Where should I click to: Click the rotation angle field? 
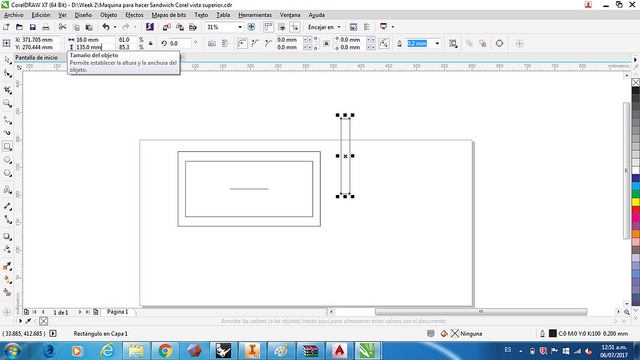click(180, 43)
